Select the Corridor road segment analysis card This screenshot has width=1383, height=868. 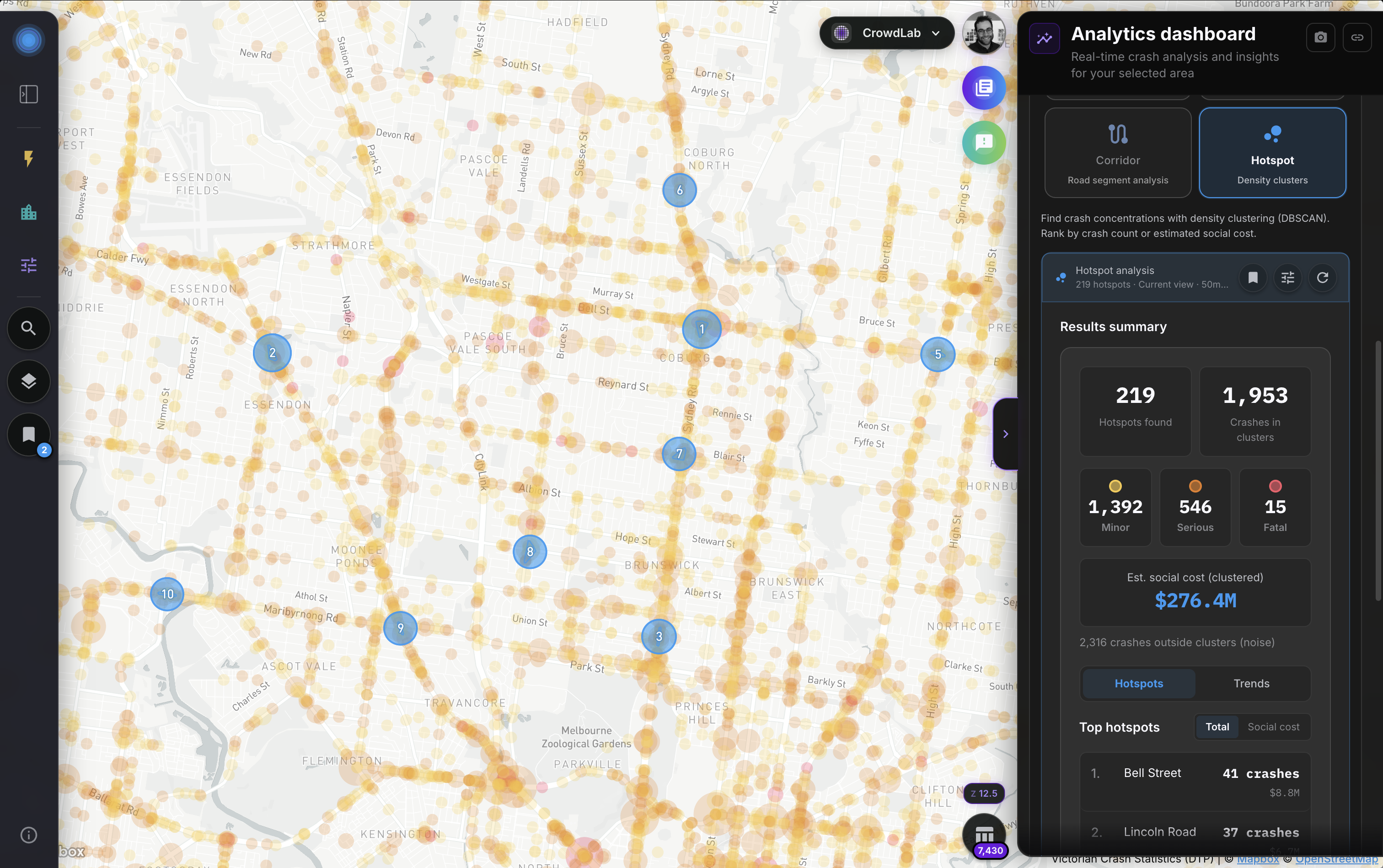point(1118,153)
